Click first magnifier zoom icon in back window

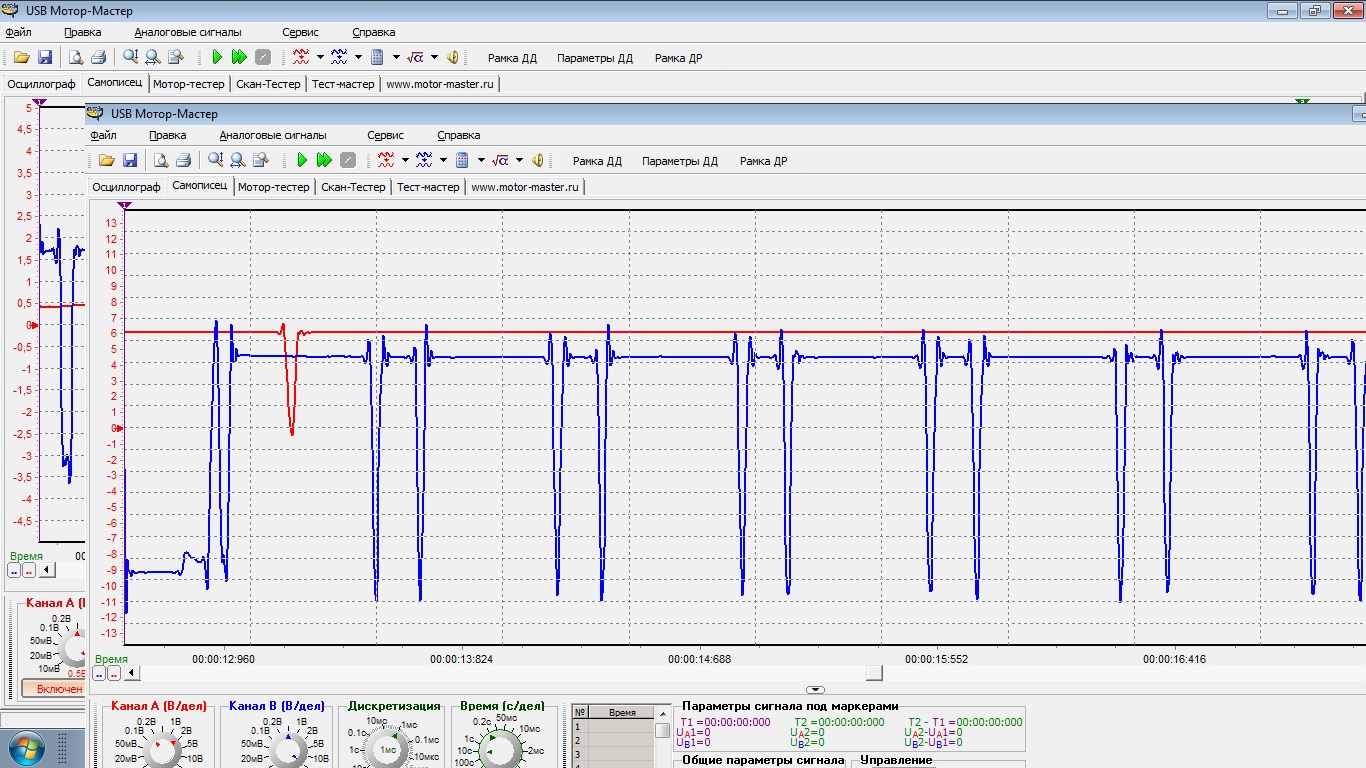point(130,57)
